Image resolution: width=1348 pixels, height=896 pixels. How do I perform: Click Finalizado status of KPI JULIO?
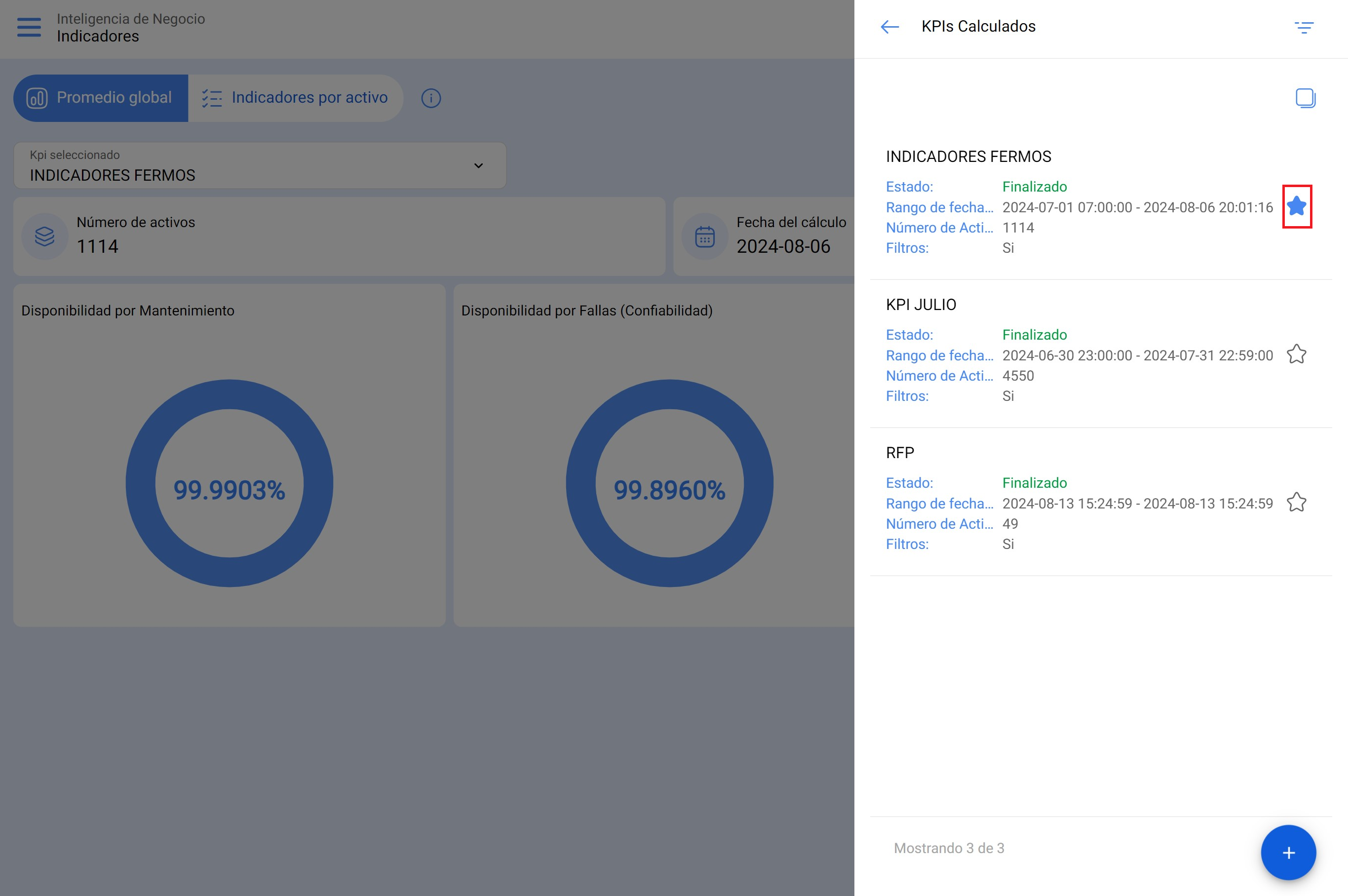pyautogui.click(x=1035, y=334)
